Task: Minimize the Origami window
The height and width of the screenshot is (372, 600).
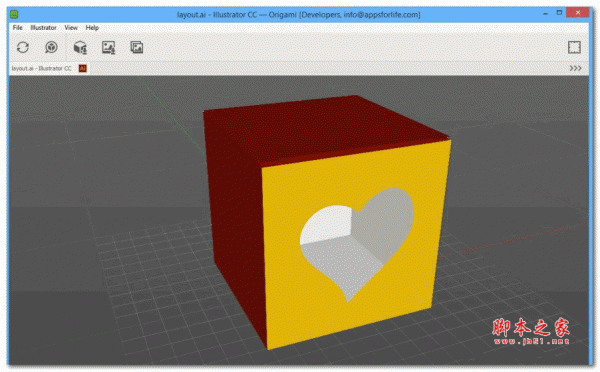Action: [545, 14]
